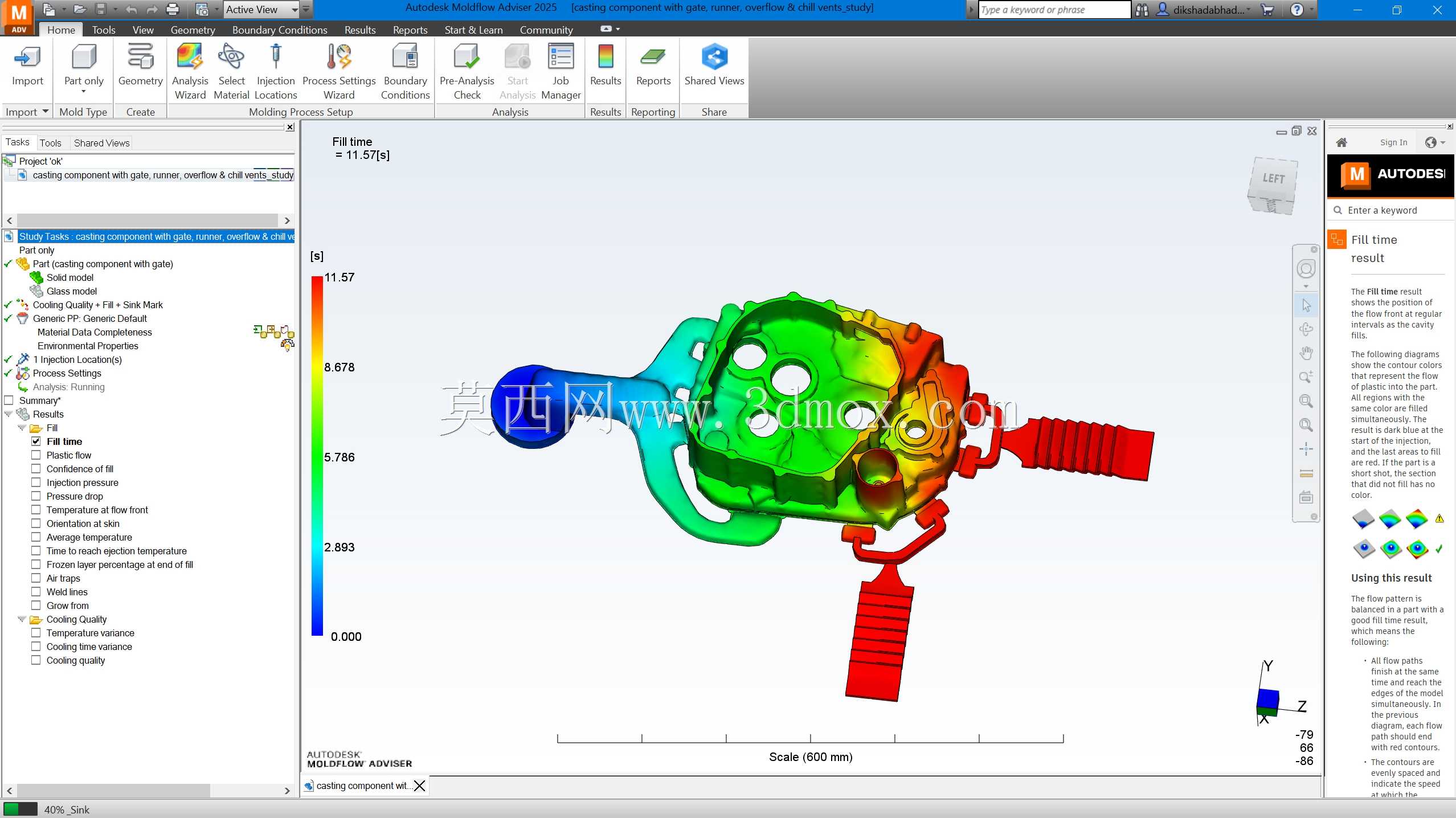Switch to the Geometry ribbon tab
Viewport: 1456px width, 818px height.
click(x=193, y=30)
